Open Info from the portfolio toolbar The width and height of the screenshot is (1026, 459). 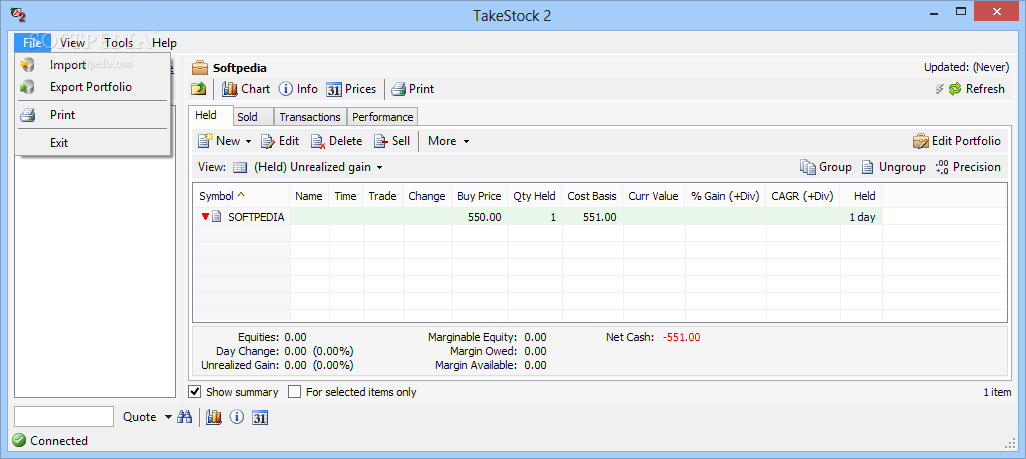click(298, 89)
